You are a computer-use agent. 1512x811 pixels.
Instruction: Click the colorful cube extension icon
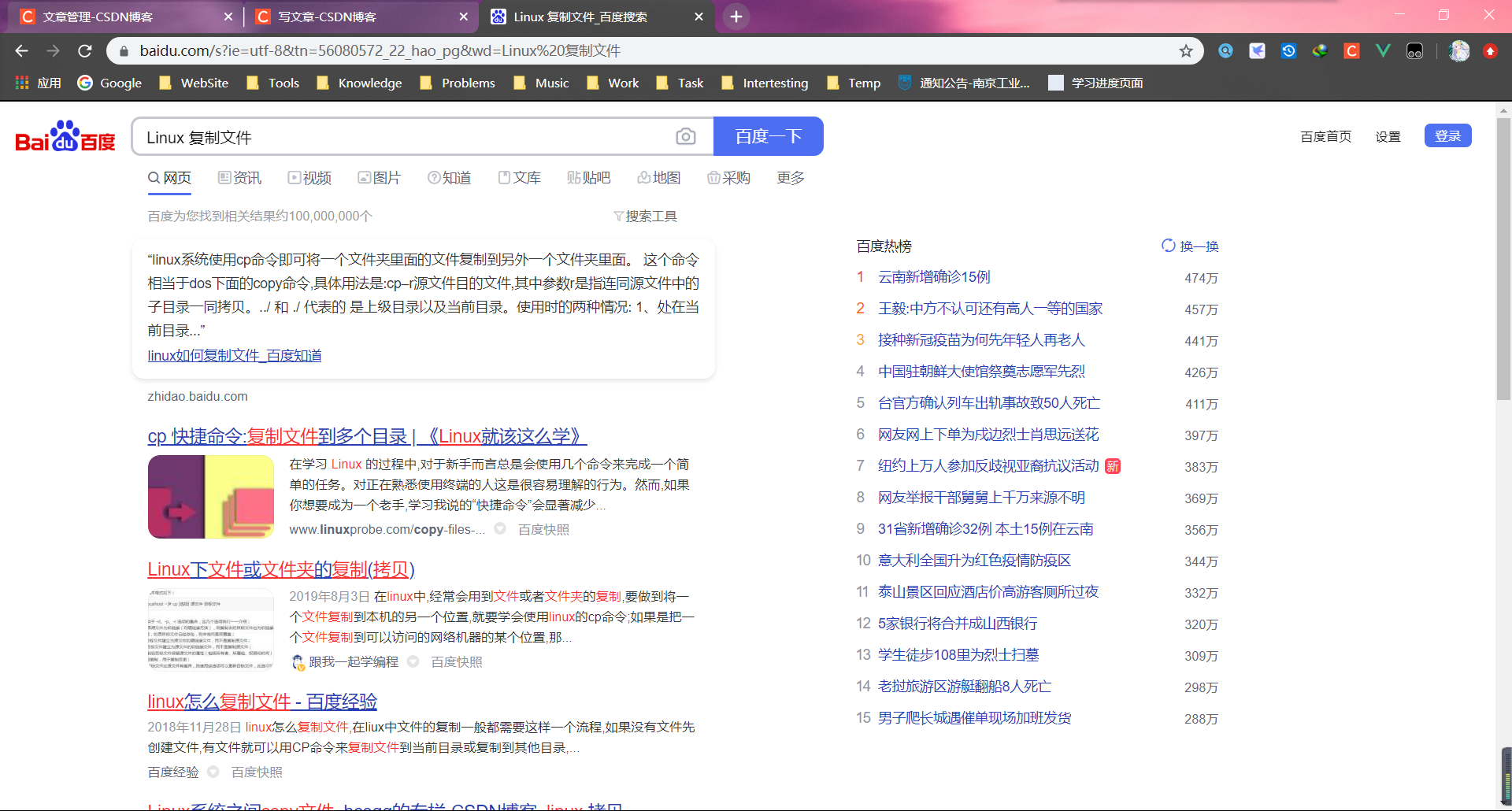click(1320, 51)
